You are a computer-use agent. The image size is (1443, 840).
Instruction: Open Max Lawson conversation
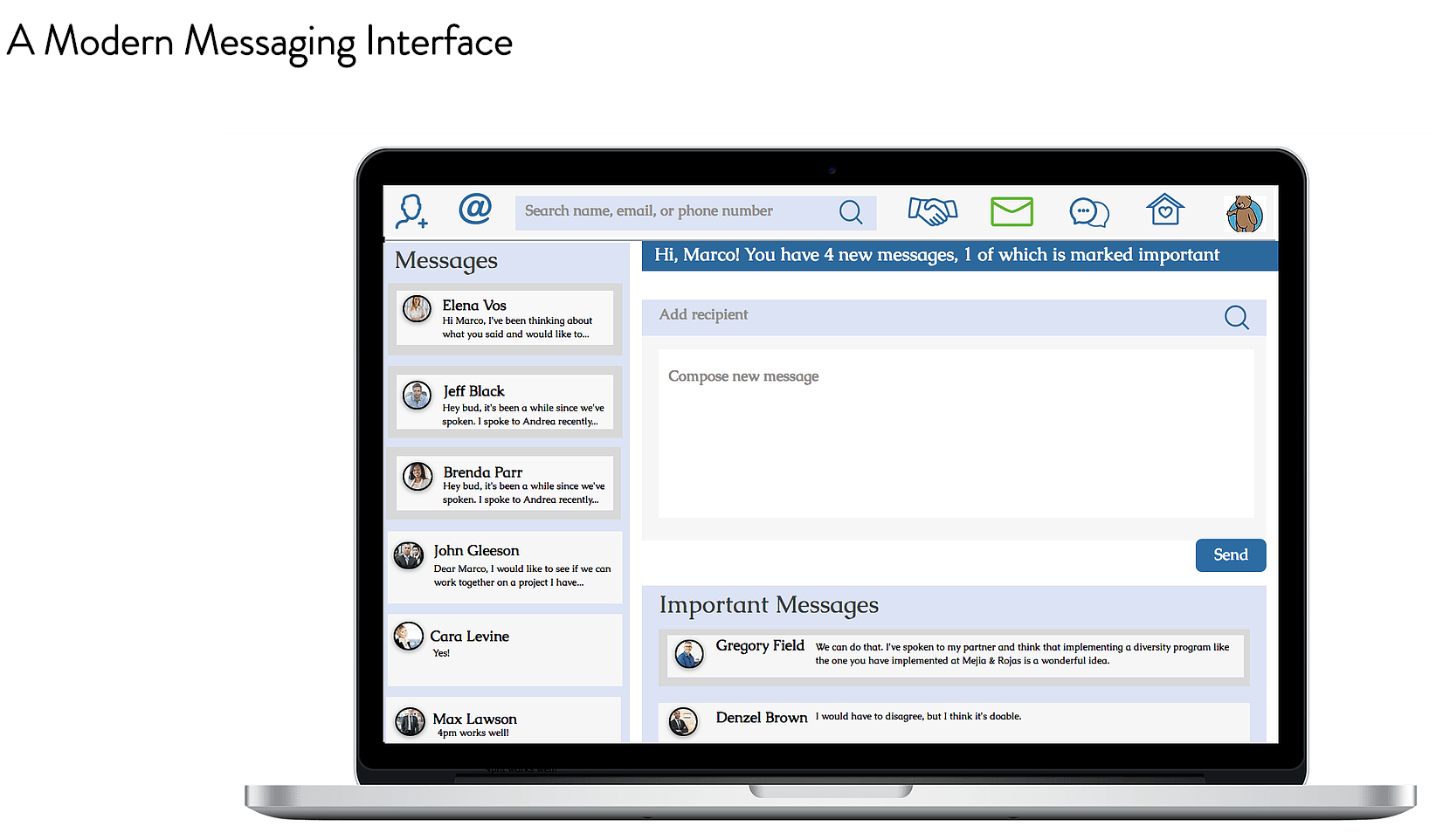click(505, 720)
